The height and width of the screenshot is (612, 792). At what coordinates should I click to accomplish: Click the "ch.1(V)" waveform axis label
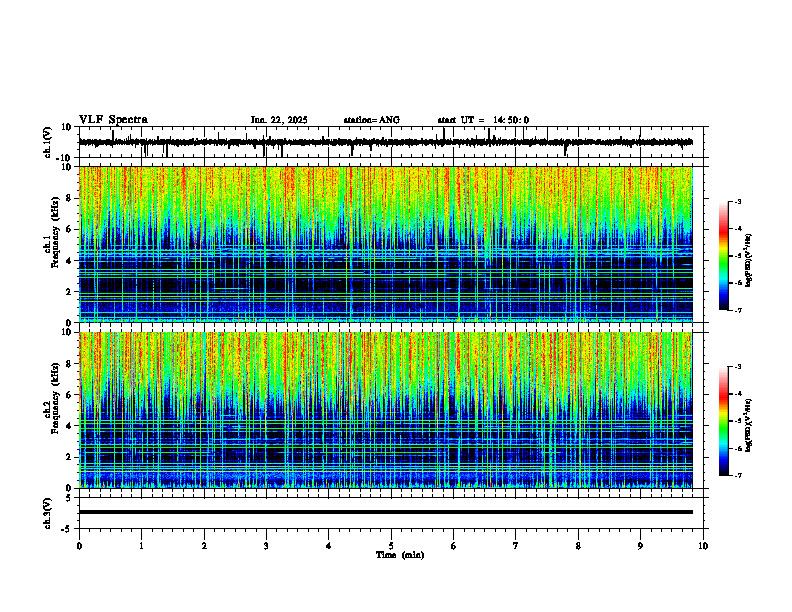[x=48, y=142]
